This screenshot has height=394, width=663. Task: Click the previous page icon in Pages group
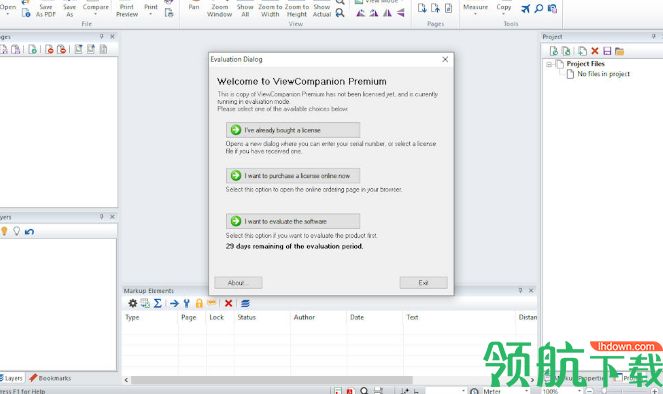point(435,8)
